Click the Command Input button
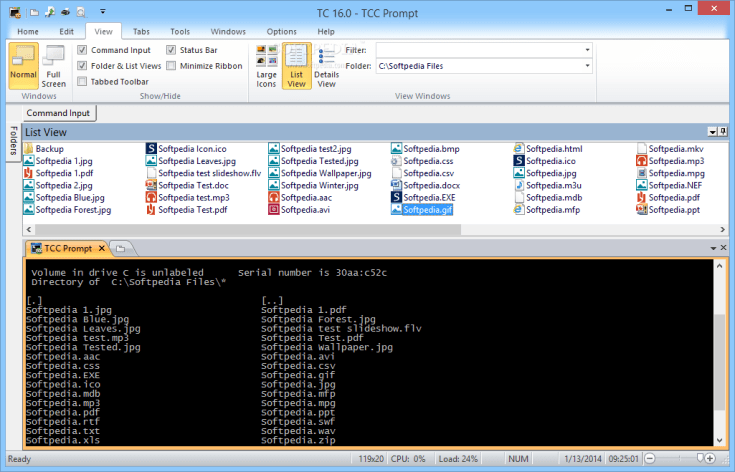The width and height of the screenshot is (735, 472). [x=58, y=113]
